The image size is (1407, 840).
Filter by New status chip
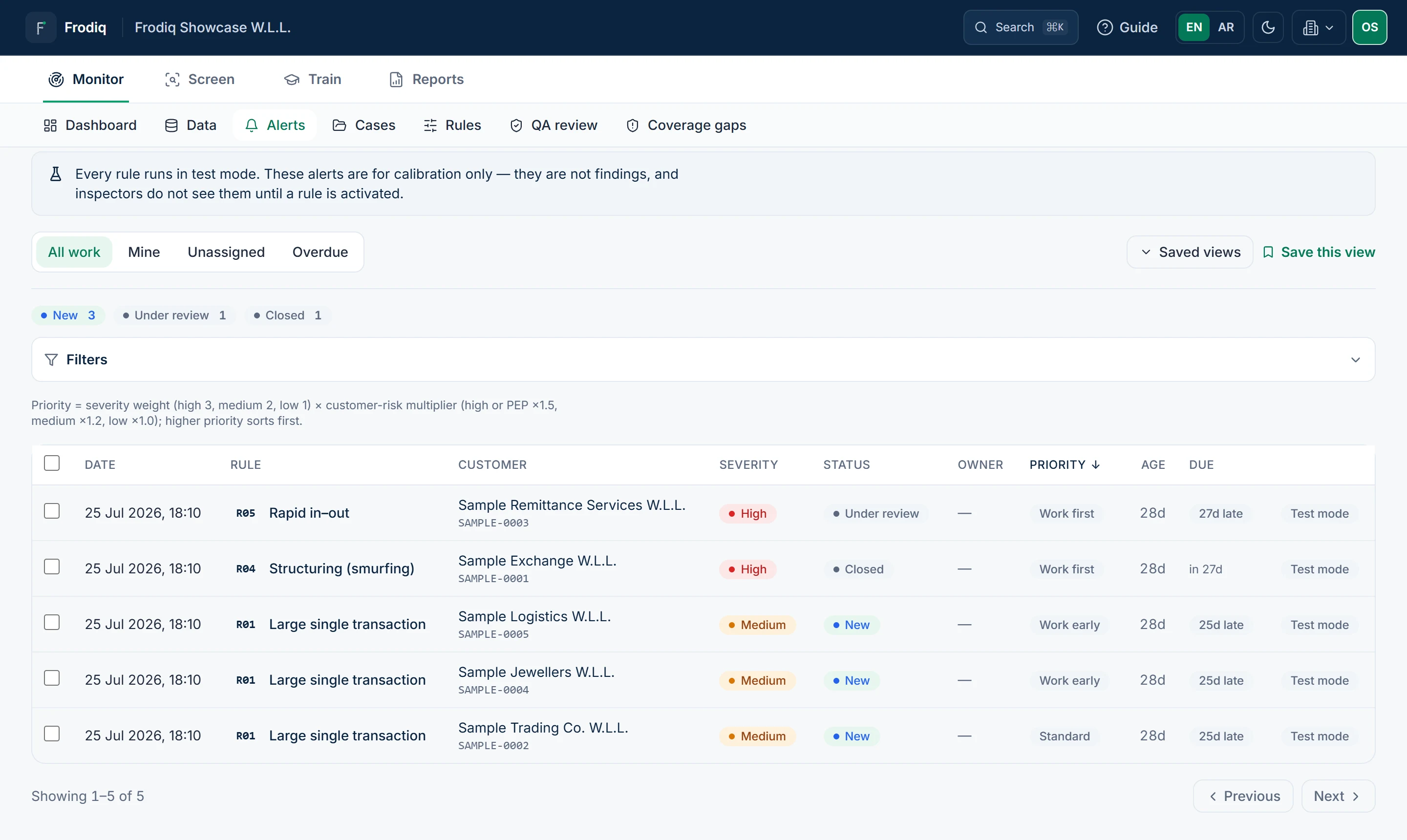click(68, 315)
